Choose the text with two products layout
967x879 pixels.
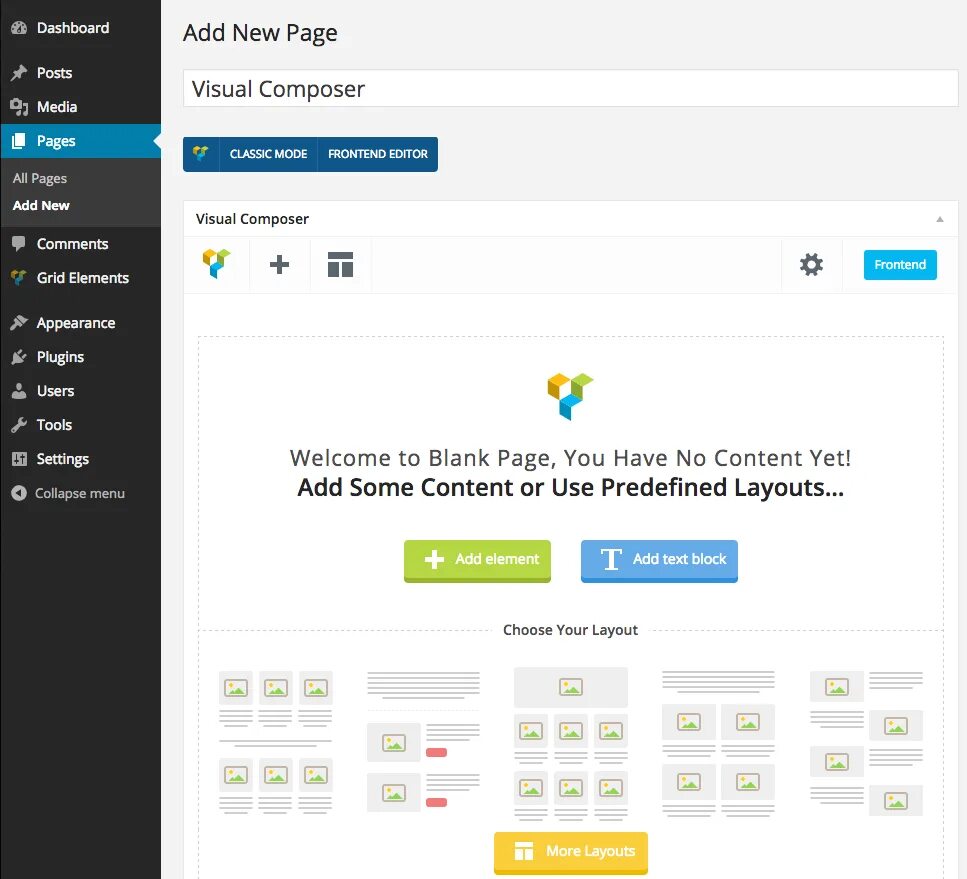click(x=423, y=742)
